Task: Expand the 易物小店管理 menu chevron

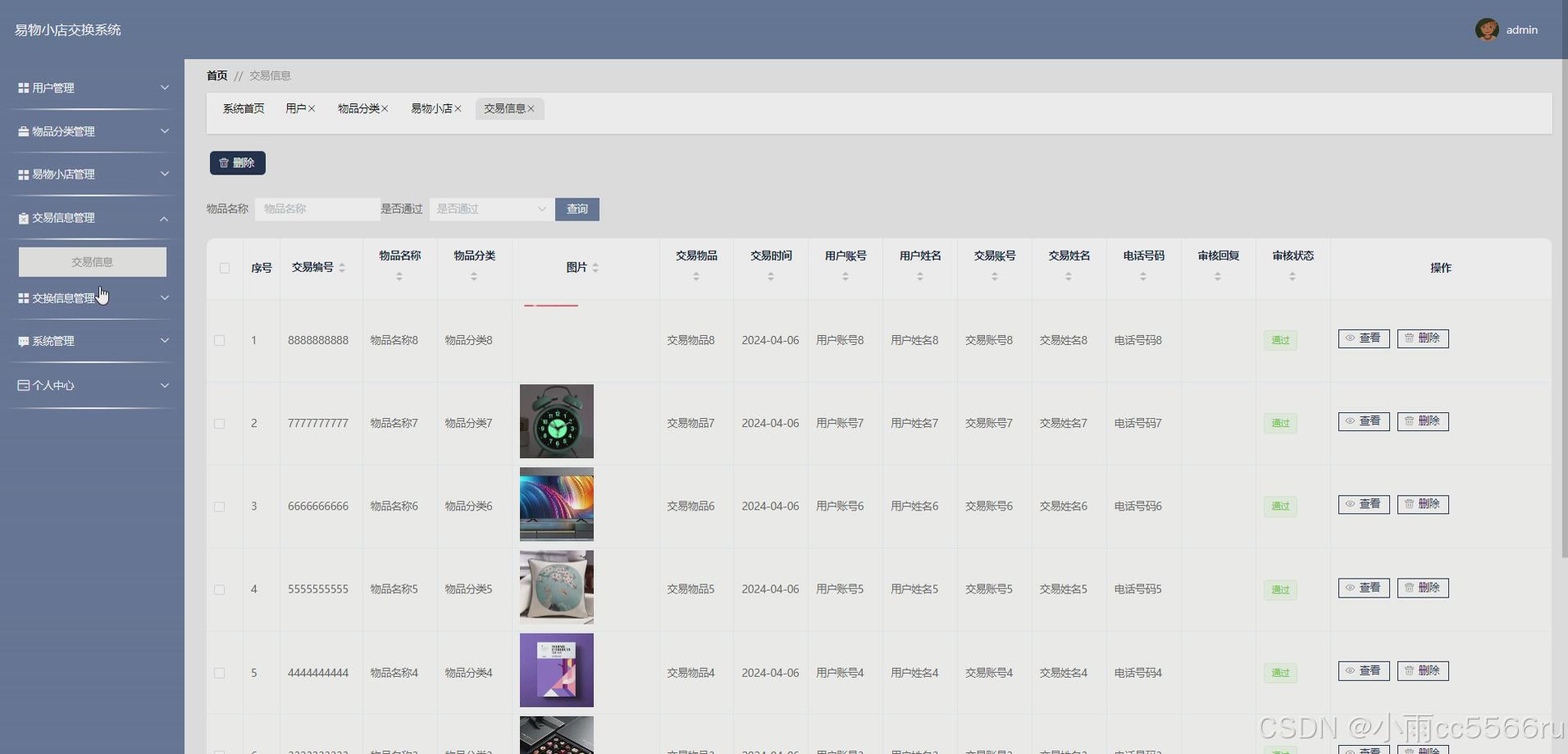Action: tap(165, 174)
